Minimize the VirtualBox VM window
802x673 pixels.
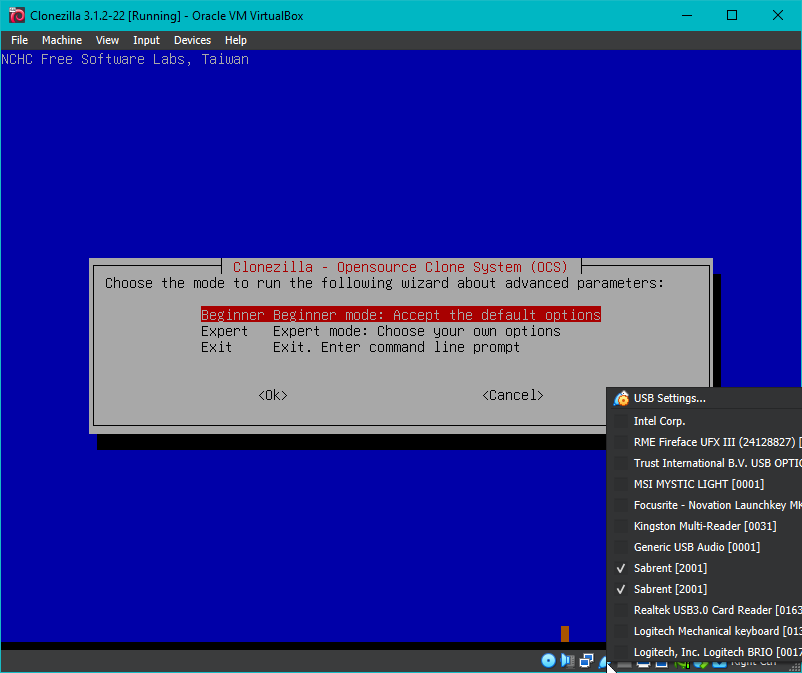click(685, 15)
